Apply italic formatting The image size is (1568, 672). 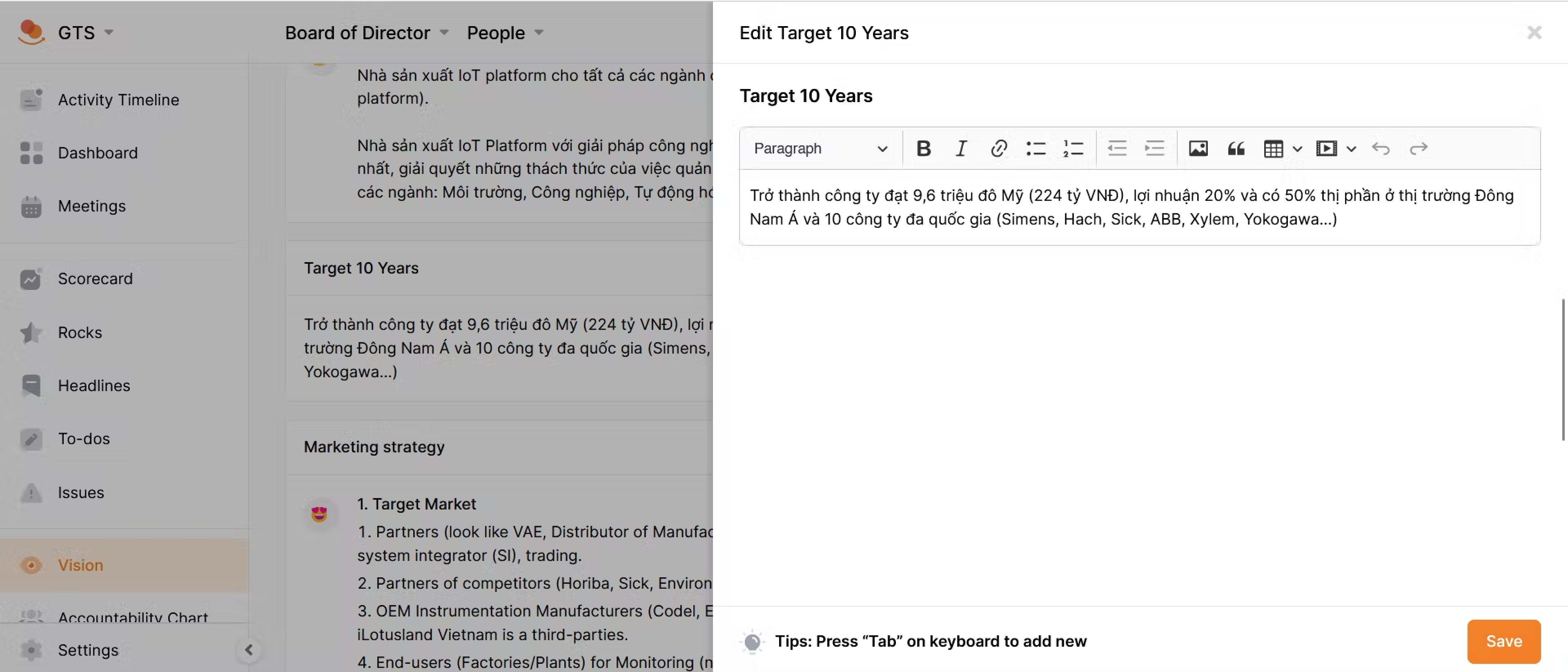click(960, 149)
